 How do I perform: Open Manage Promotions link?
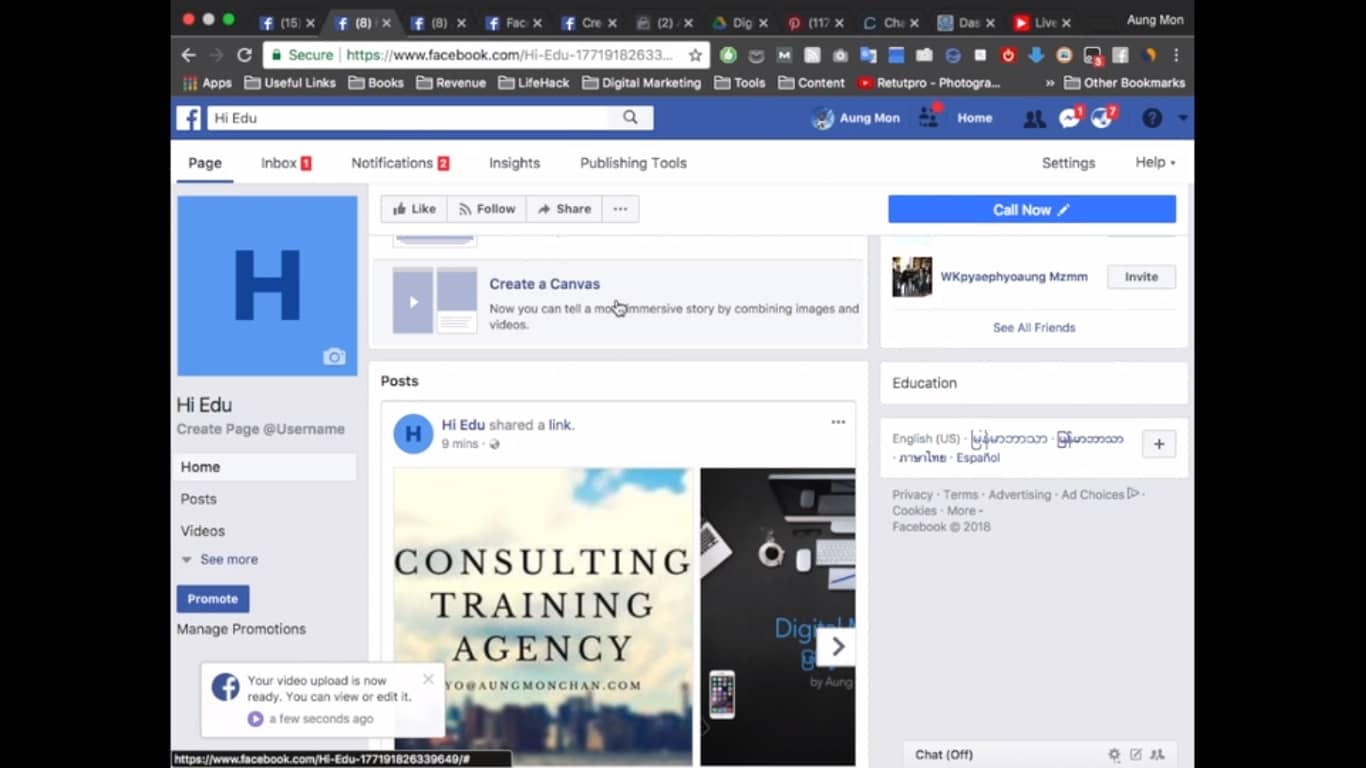pyautogui.click(x=241, y=629)
